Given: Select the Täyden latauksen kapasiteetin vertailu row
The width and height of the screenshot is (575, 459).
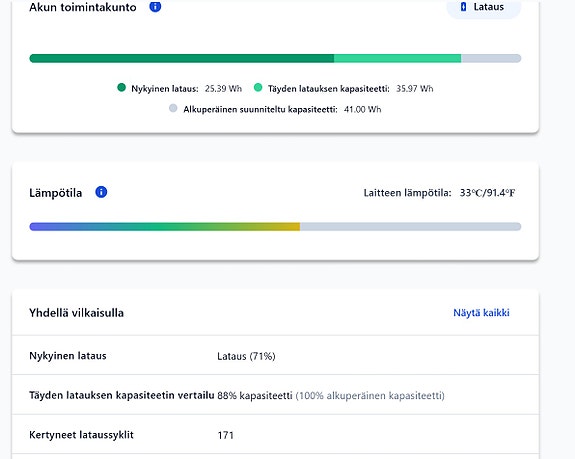Looking at the screenshot, I should [275, 395].
